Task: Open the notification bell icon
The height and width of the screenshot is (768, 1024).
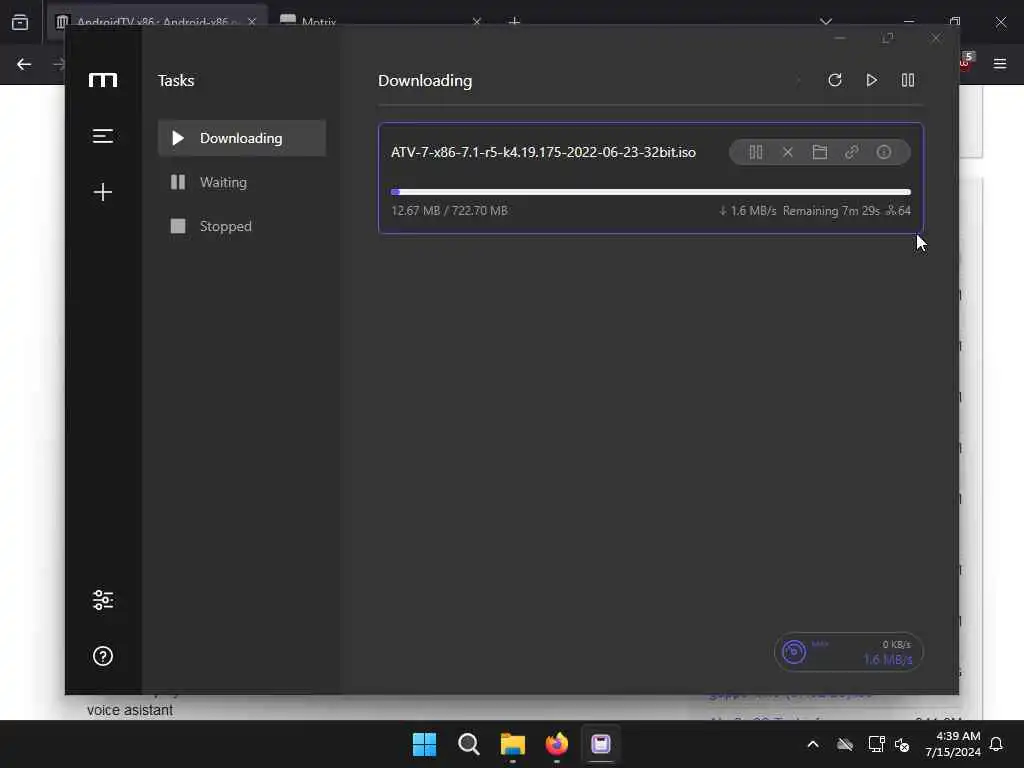Action: (x=997, y=744)
